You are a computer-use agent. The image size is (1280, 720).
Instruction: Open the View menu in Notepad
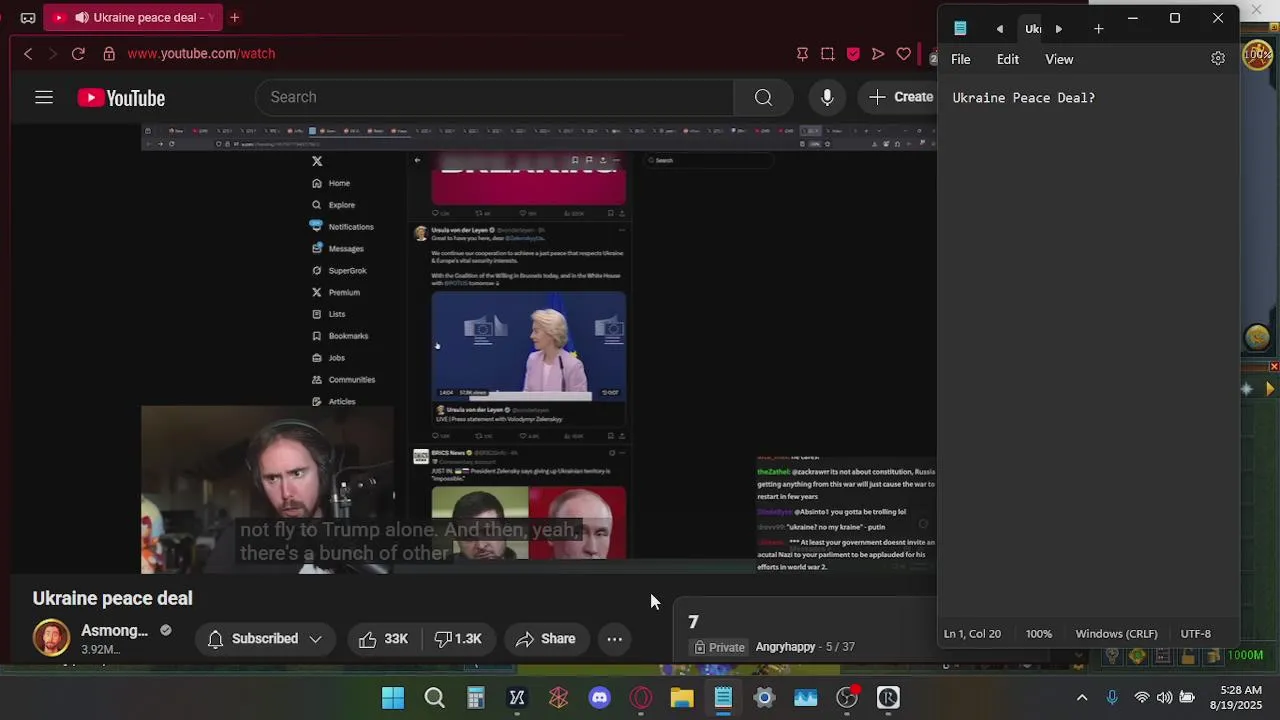(x=1059, y=59)
